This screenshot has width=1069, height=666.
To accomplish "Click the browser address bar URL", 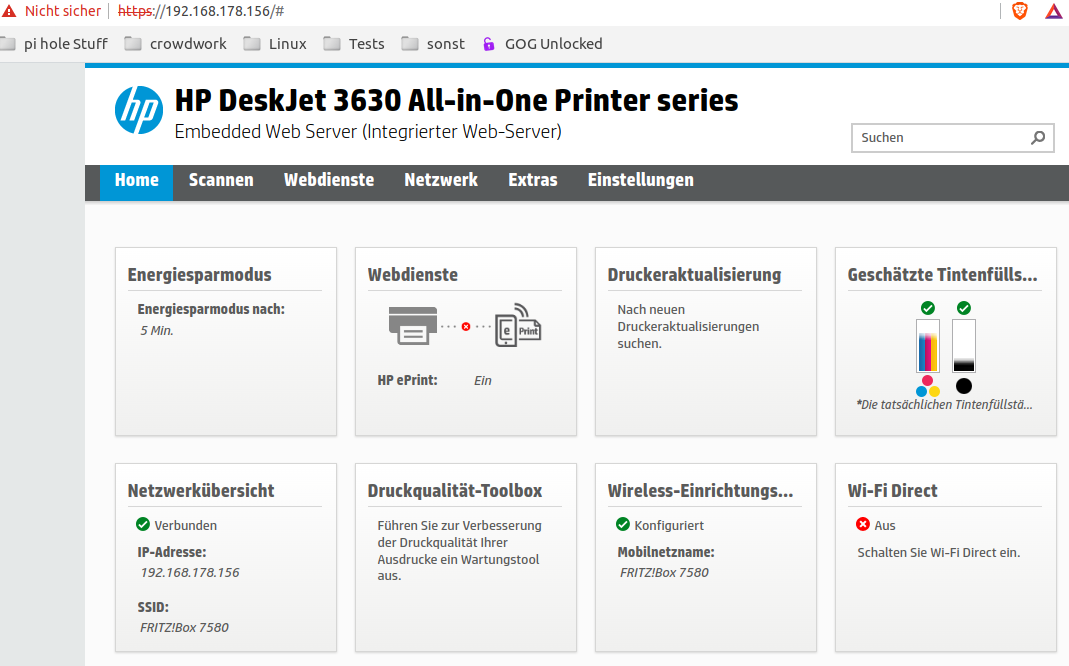I will [x=201, y=12].
